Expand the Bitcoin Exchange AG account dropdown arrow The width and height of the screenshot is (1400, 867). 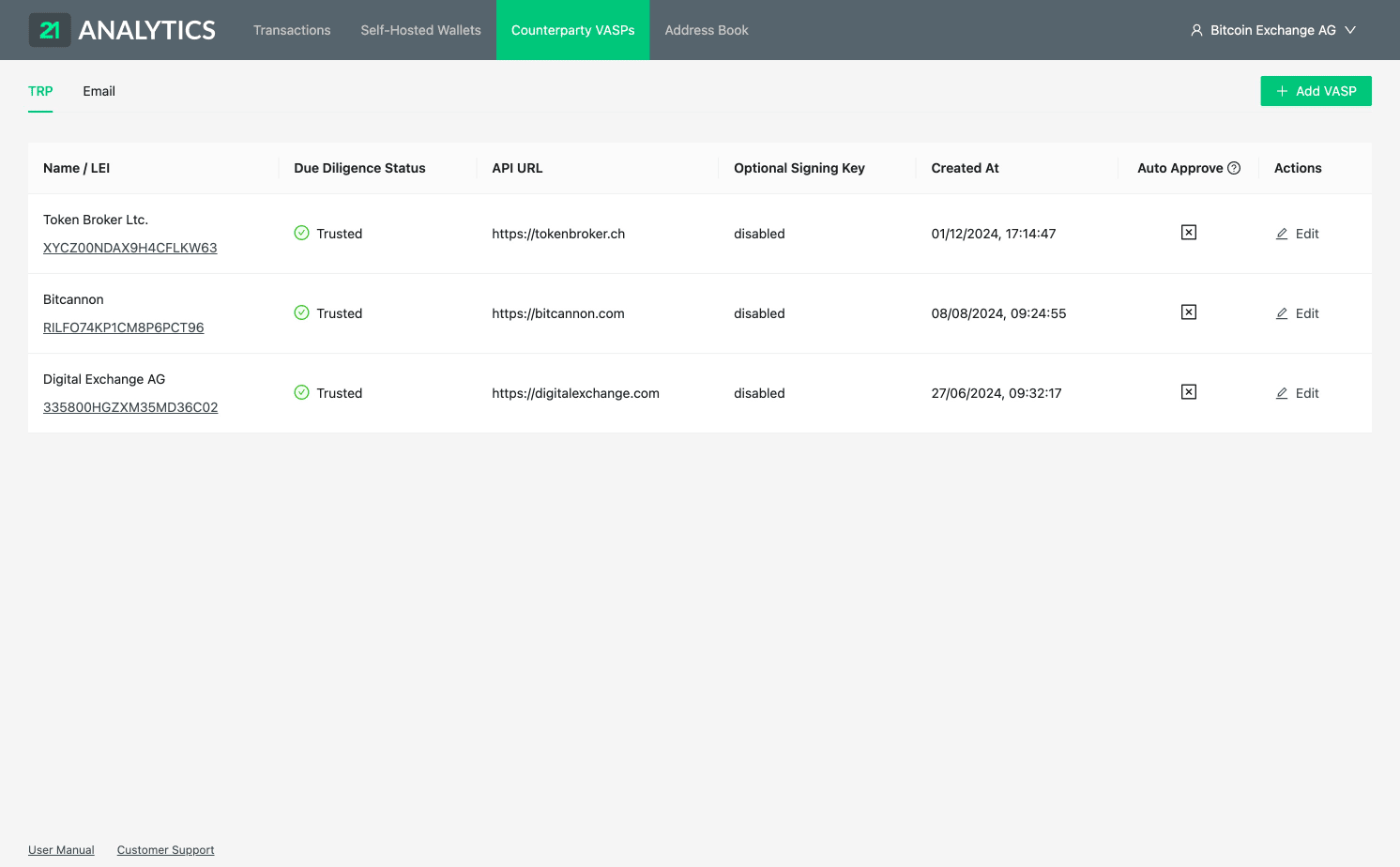1350,30
